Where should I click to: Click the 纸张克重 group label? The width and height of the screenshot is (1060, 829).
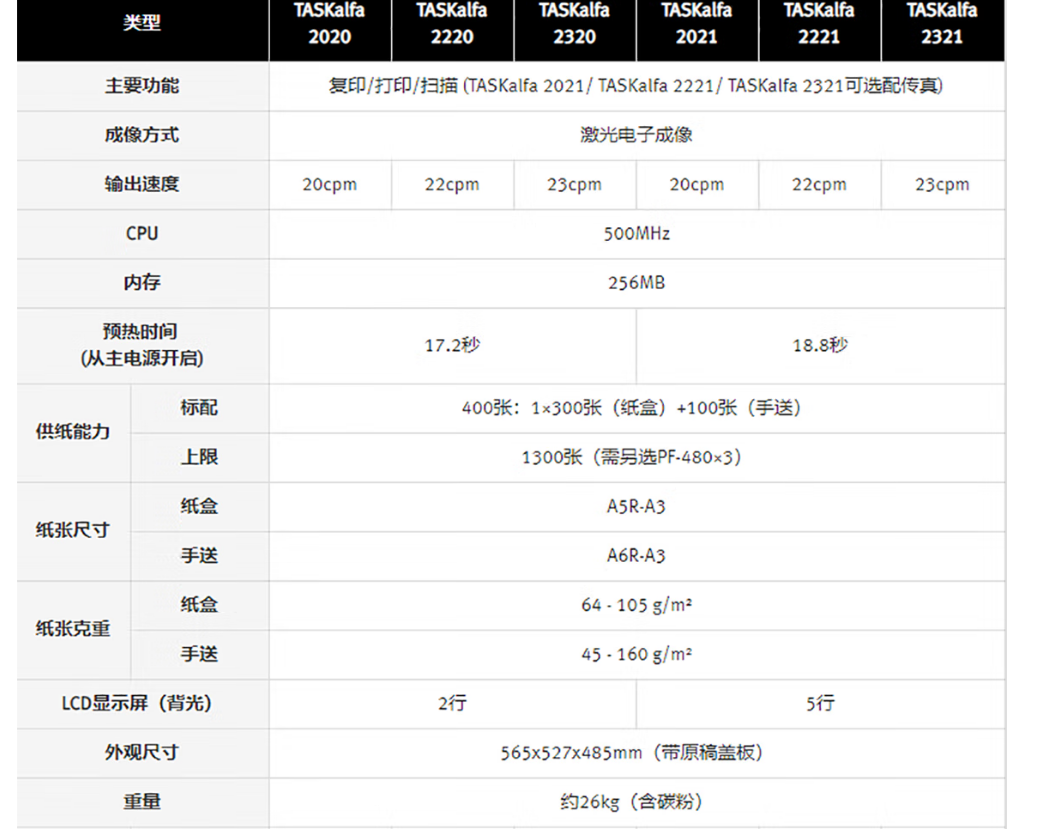click(x=73, y=629)
